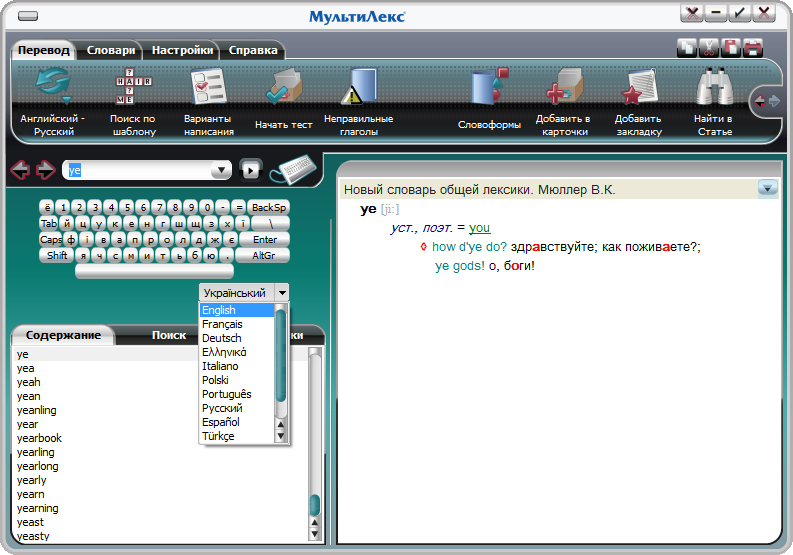Select Español in language list

(x=237, y=422)
